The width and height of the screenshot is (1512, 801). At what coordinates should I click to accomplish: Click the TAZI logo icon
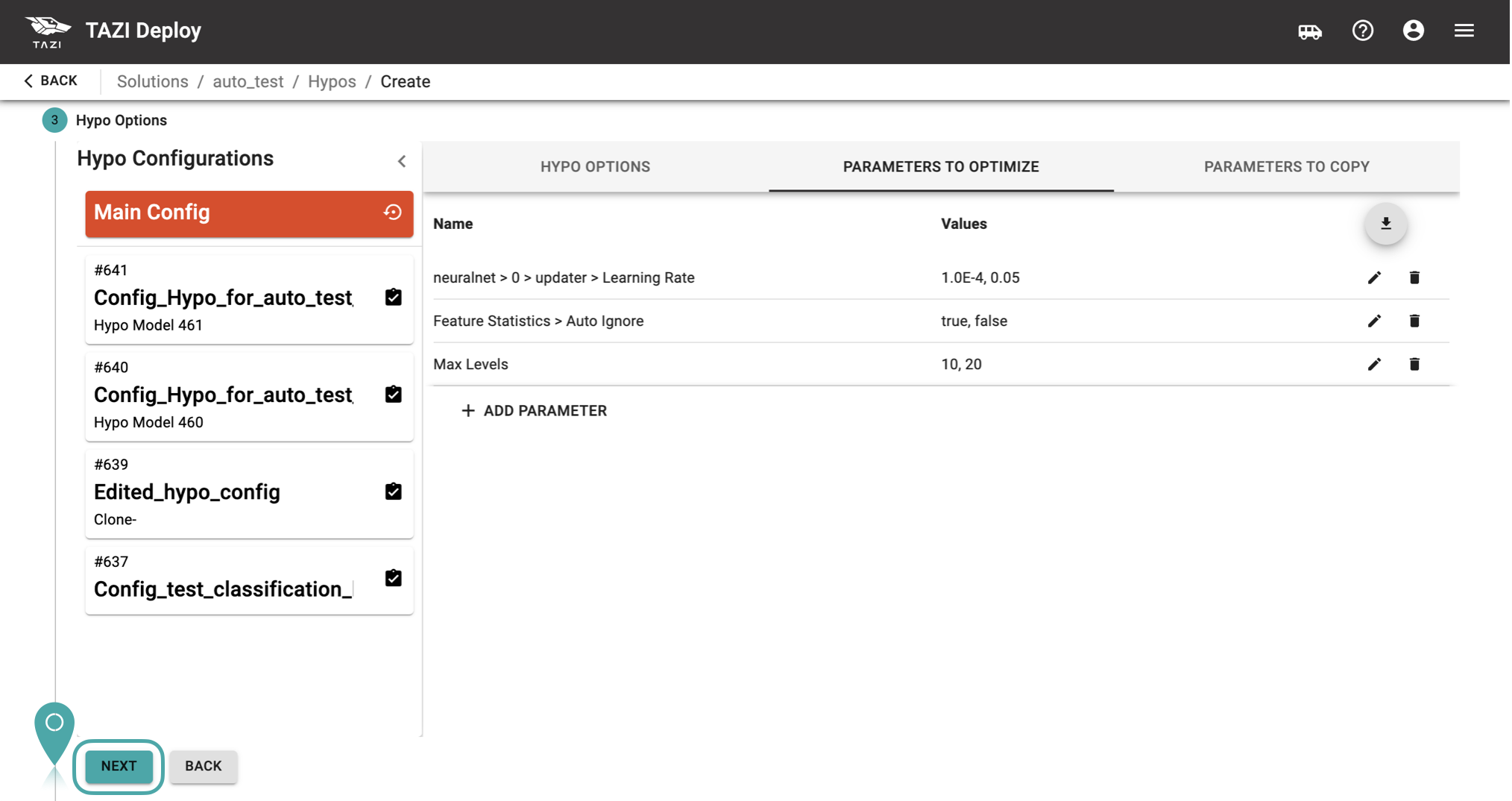coord(47,31)
